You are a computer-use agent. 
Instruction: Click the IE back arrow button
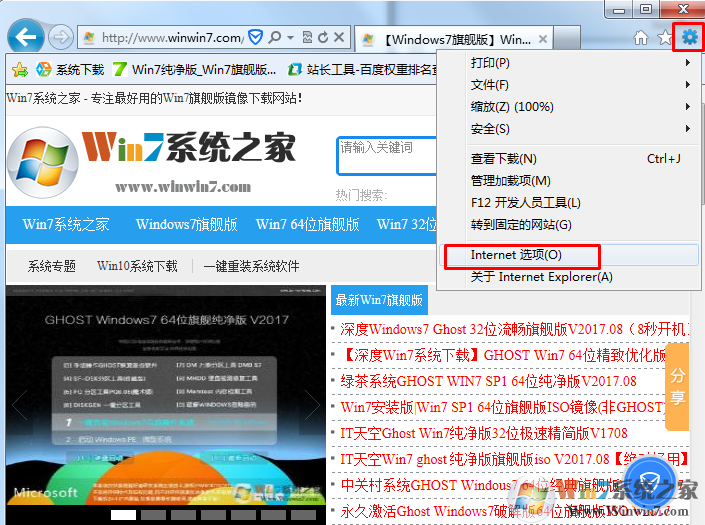coord(26,37)
